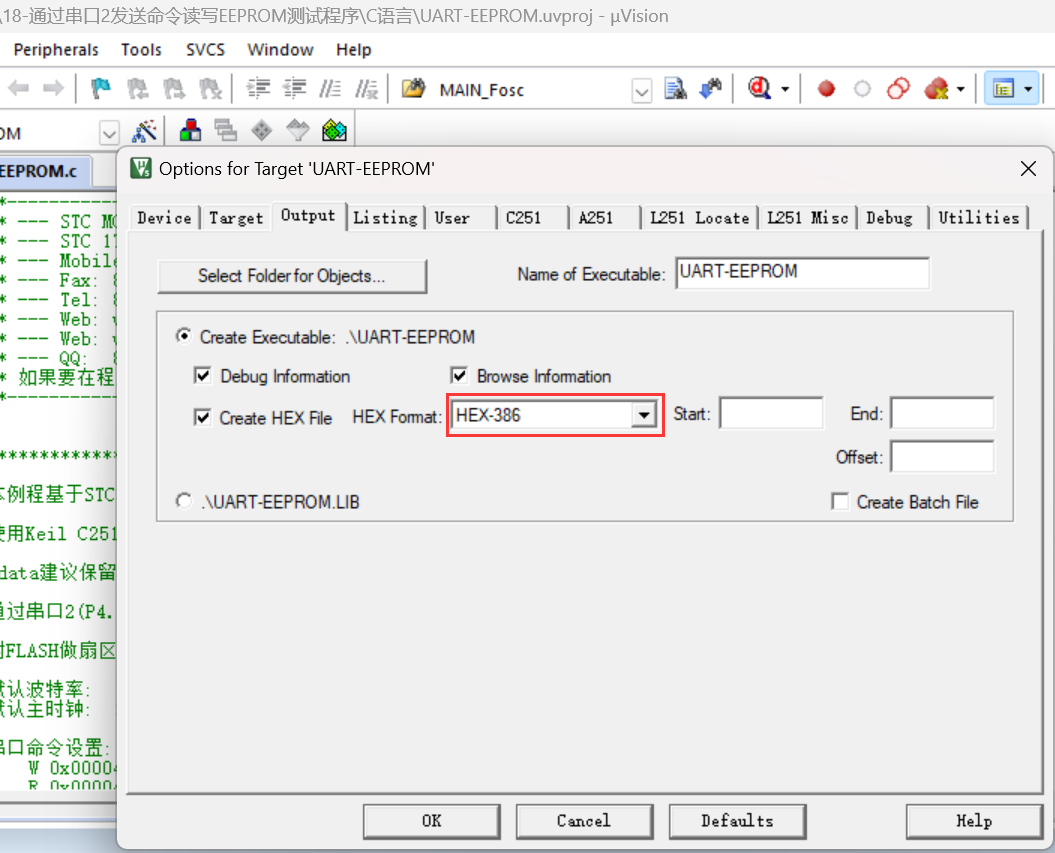Select Create Executable radio button
The width and height of the screenshot is (1055, 853).
pos(184,336)
